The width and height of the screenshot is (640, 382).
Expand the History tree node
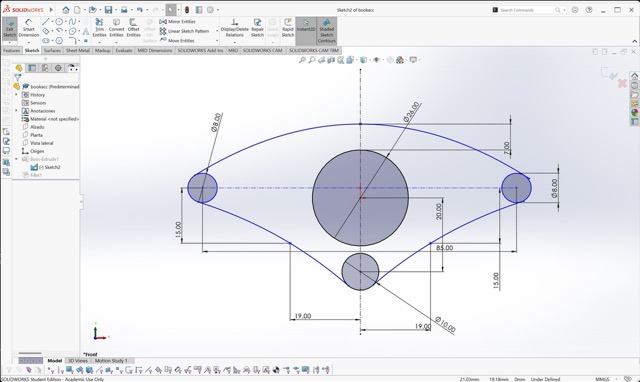16,95
